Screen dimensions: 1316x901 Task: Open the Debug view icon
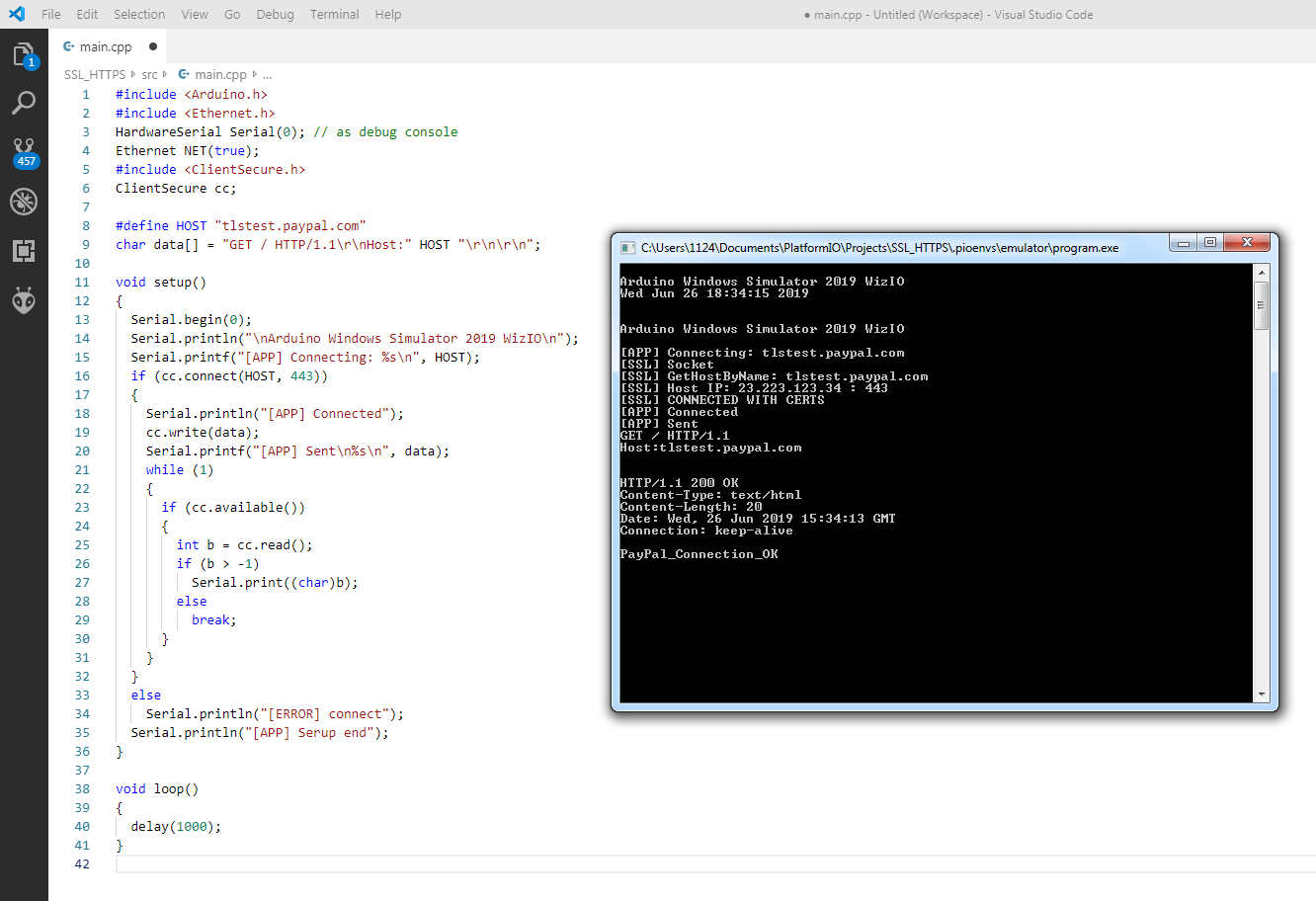click(x=24, y=202)
